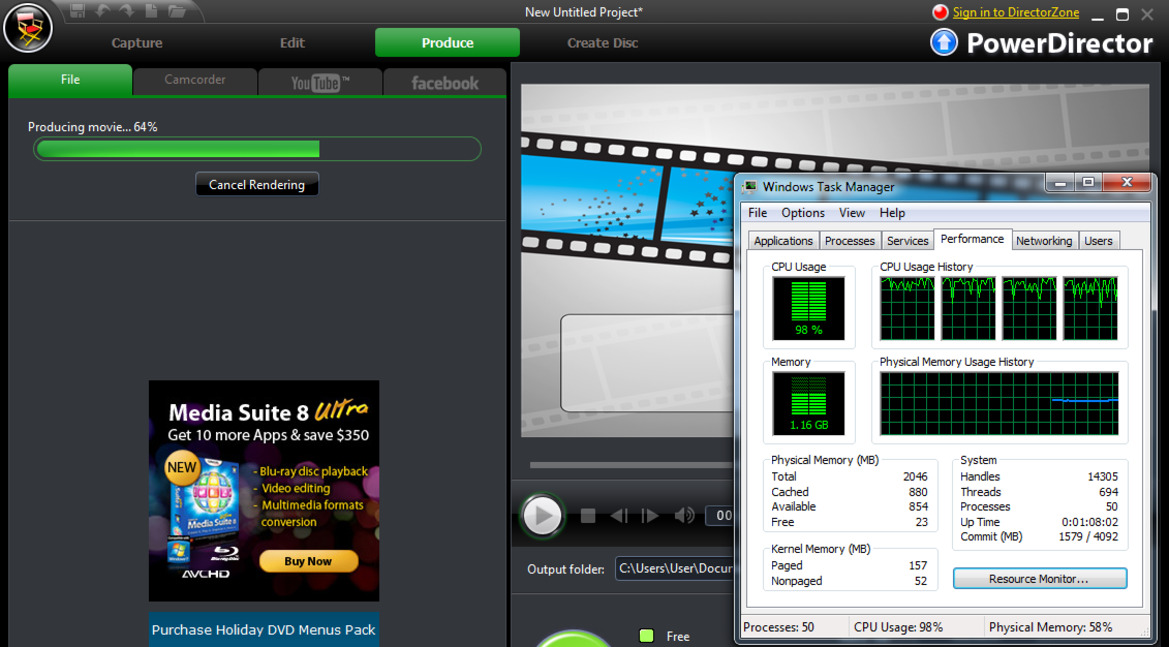Click the preview timecode display
Image resolution: width=1169 pixels, height=647 pixels.
coord(721,515)
